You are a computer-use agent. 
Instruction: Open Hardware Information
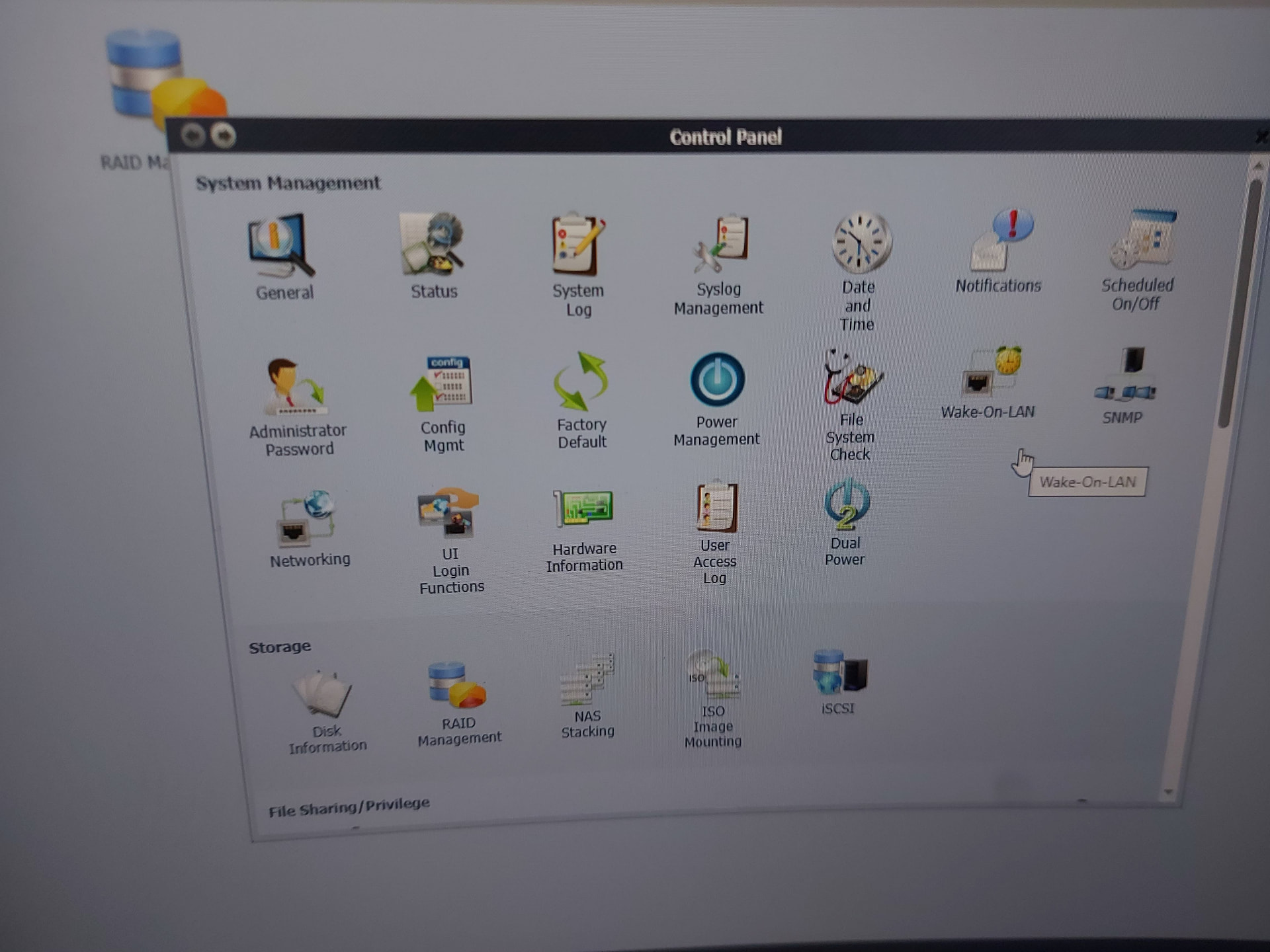[584, 510]
